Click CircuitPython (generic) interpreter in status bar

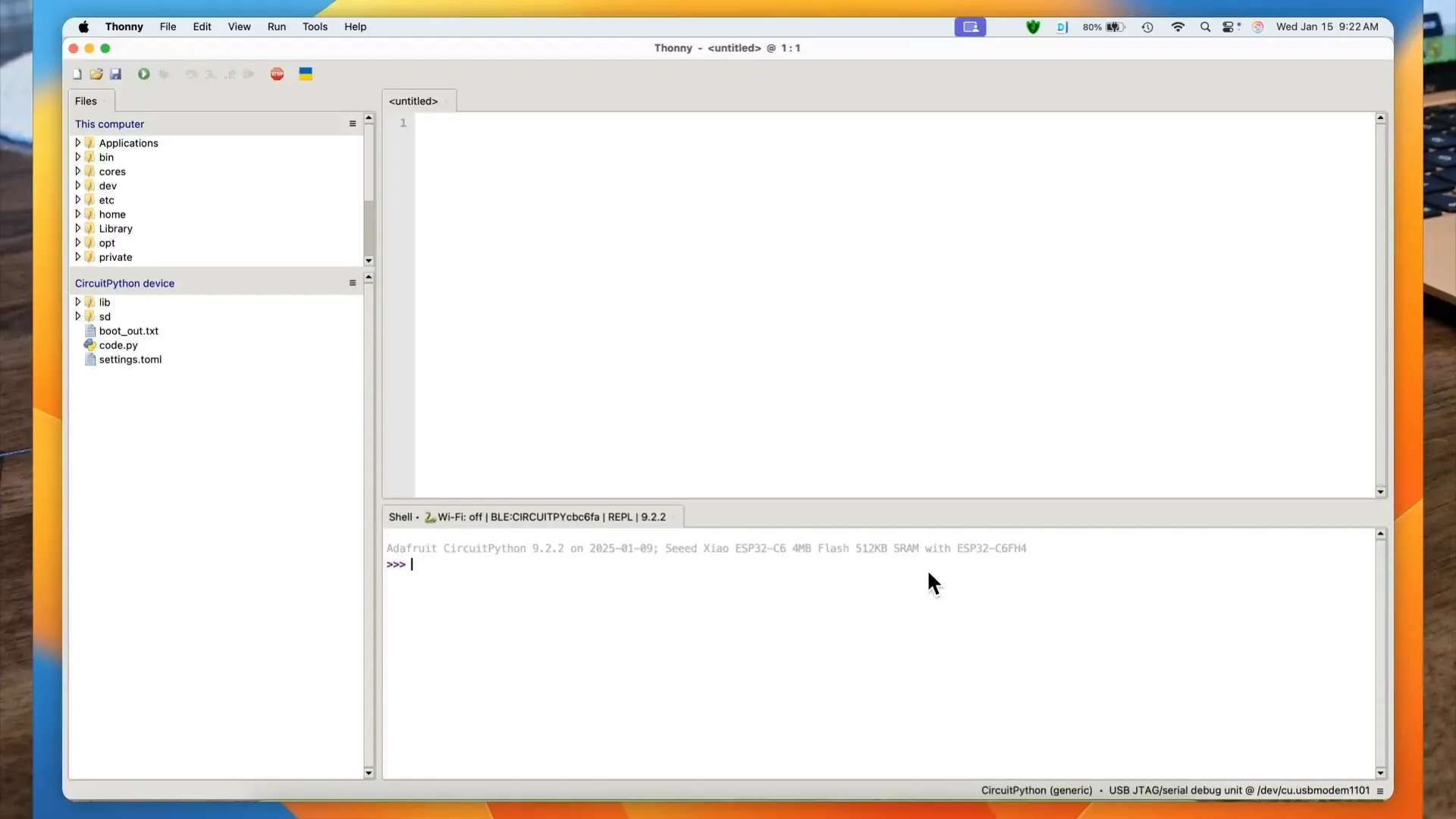[1037, 791]
